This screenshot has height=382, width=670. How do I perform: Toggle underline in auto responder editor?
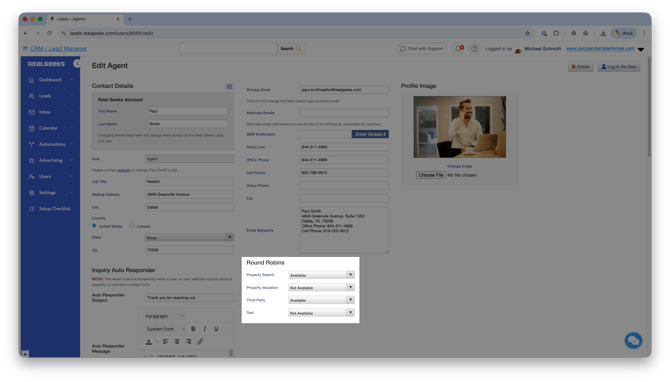216,329
